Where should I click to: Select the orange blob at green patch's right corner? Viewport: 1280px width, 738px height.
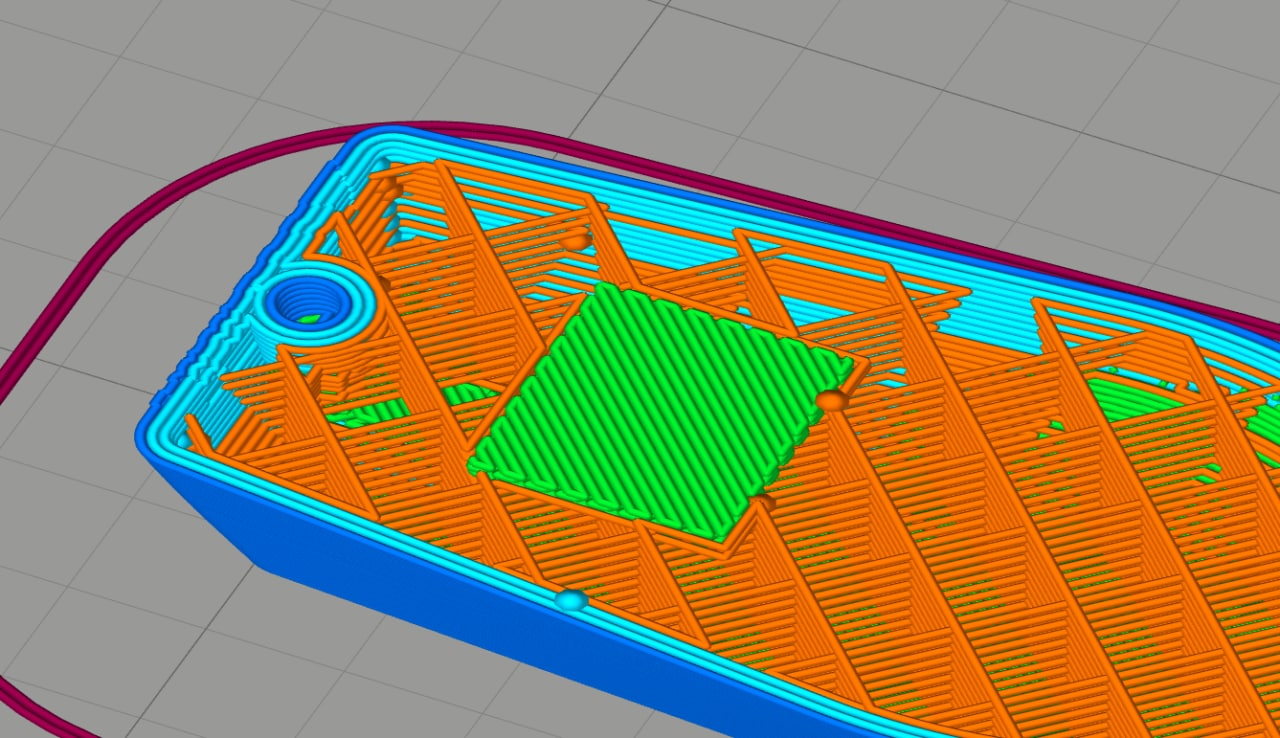coord(832,401)
